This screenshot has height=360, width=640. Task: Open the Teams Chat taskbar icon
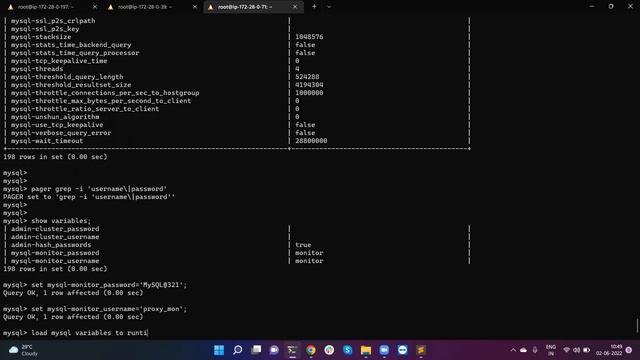(x=274, y=350)
